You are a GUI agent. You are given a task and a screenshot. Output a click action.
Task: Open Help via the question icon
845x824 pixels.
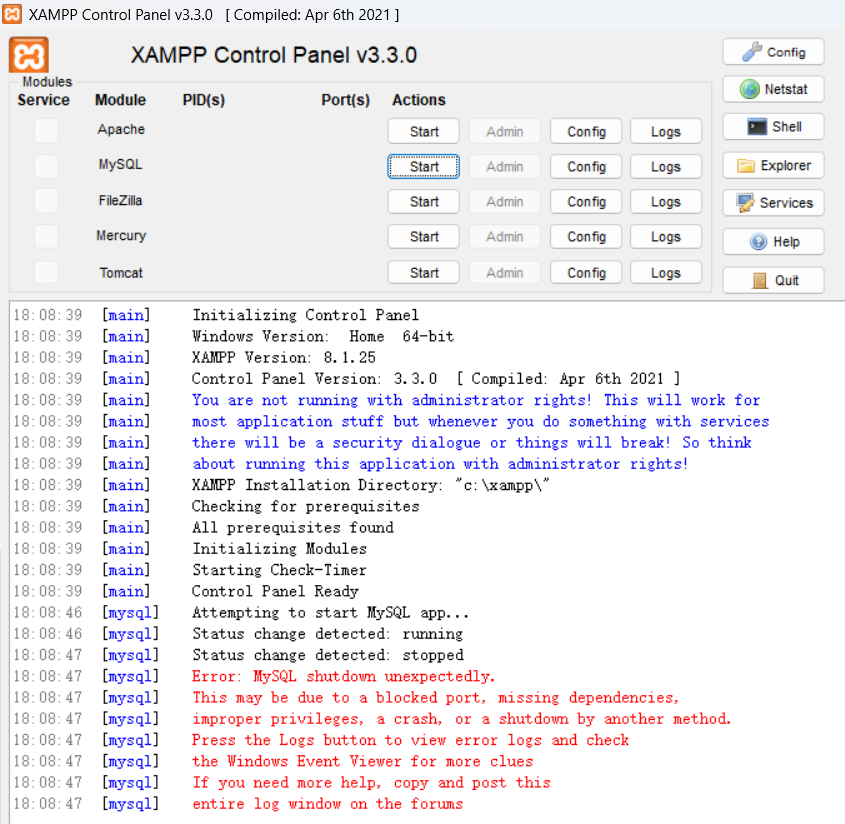[773, 241]
